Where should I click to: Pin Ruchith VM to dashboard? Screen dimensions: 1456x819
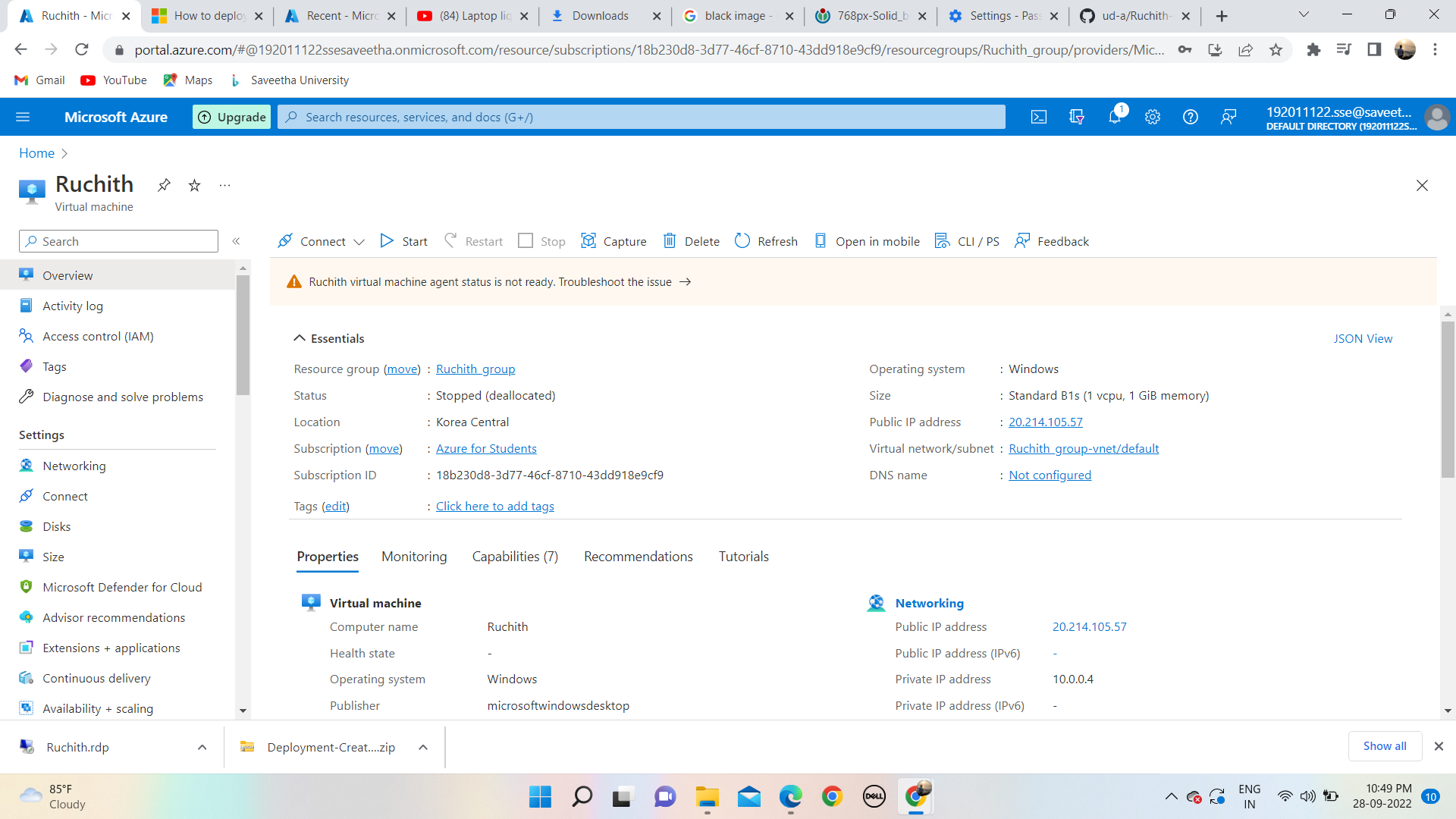pos(164,185)
